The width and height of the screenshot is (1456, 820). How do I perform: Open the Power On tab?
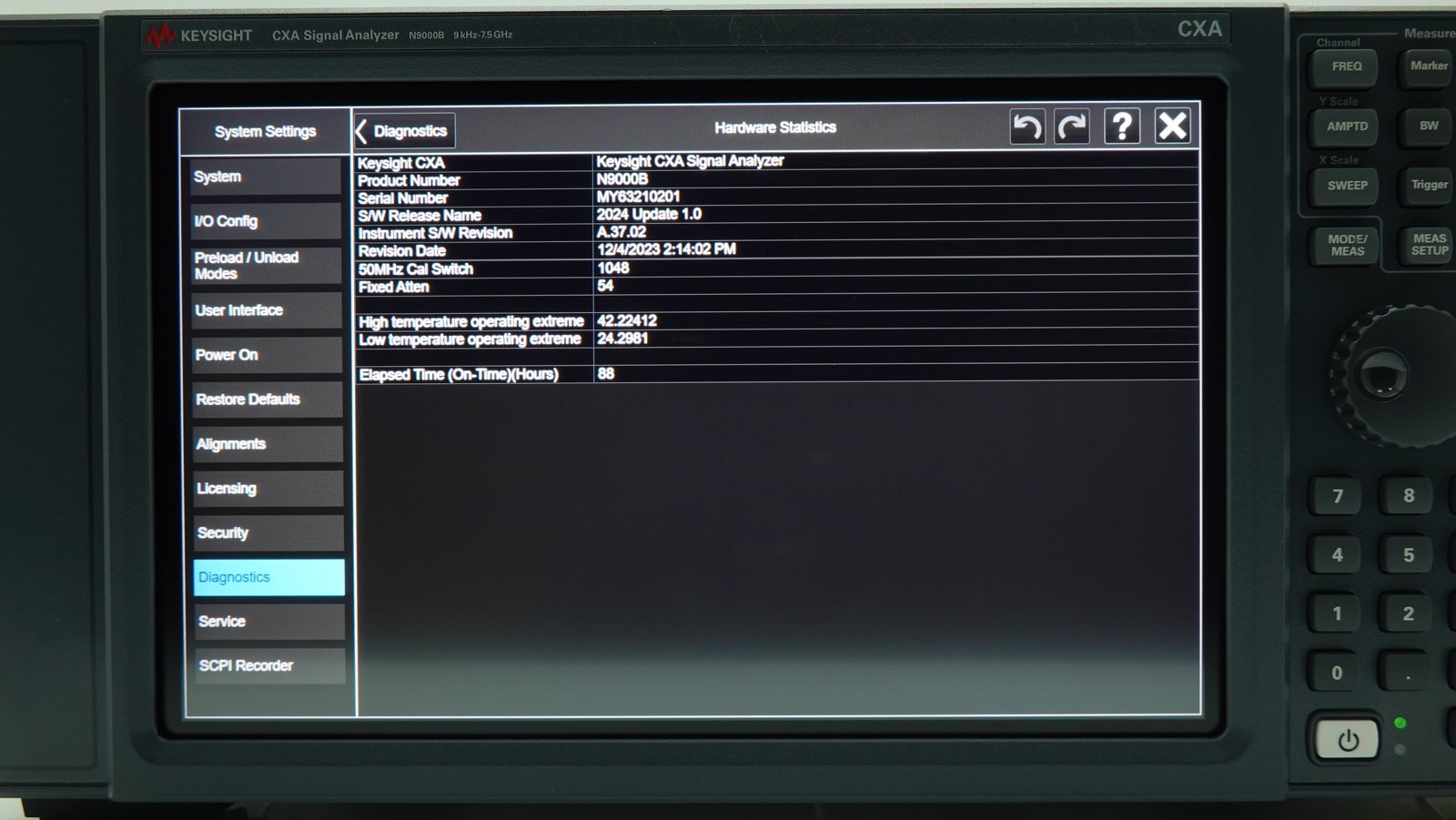tap(267, 355)
